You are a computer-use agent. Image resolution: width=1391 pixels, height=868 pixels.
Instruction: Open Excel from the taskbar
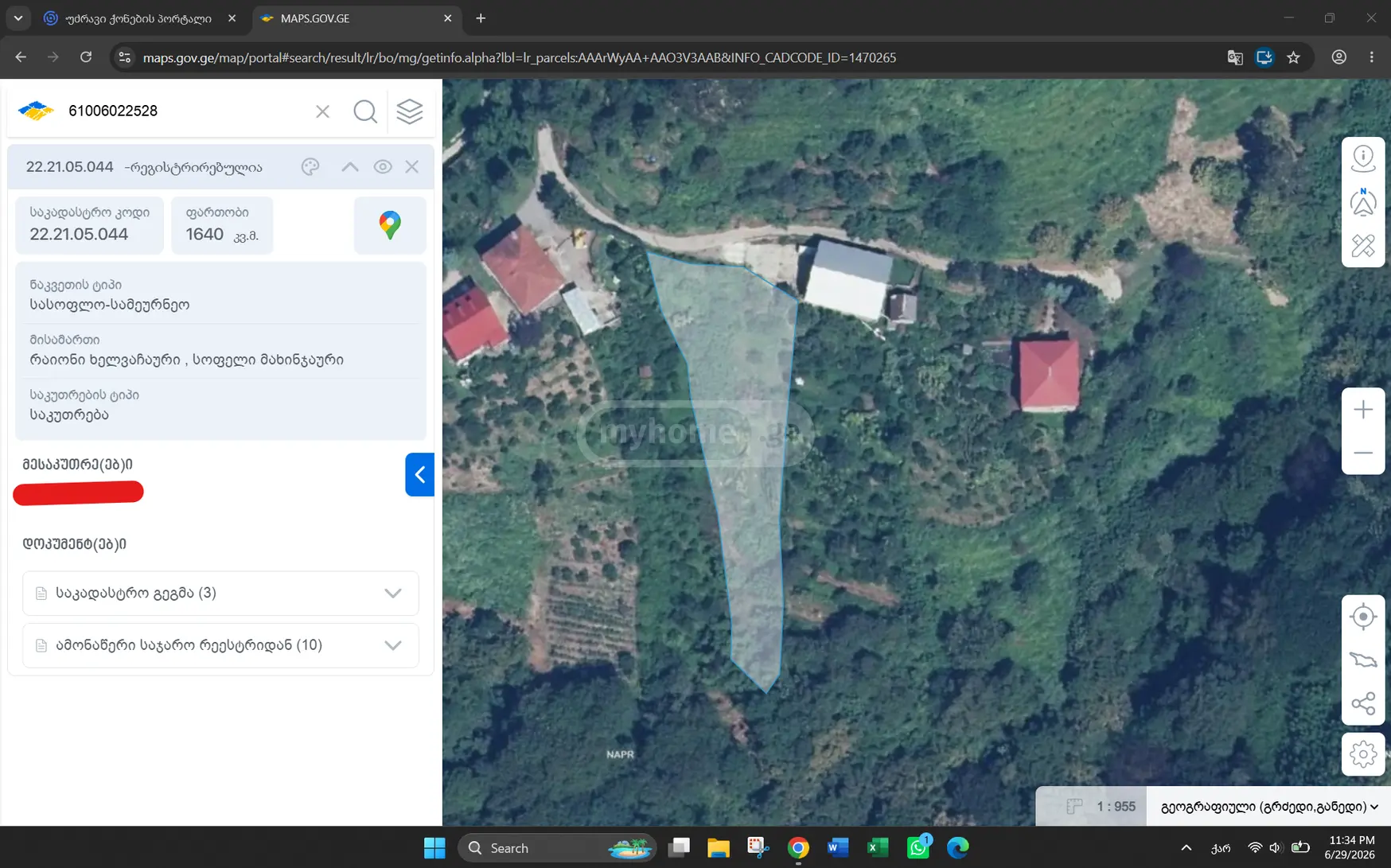(x=878, y=848)
